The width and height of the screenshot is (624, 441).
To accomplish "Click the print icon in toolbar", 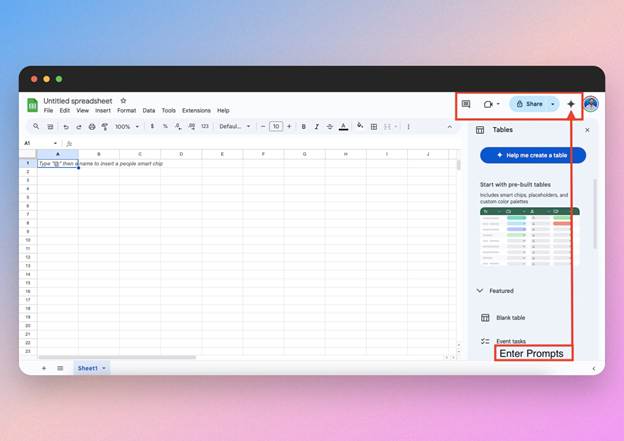I will (x=92, y=127).
